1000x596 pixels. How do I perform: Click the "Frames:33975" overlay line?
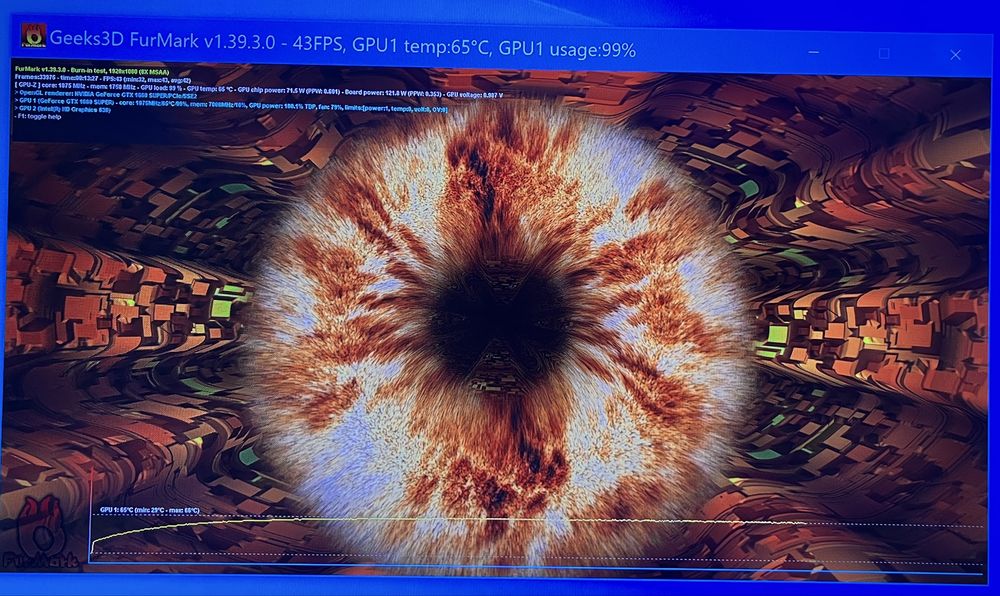[x=103, y=78]
